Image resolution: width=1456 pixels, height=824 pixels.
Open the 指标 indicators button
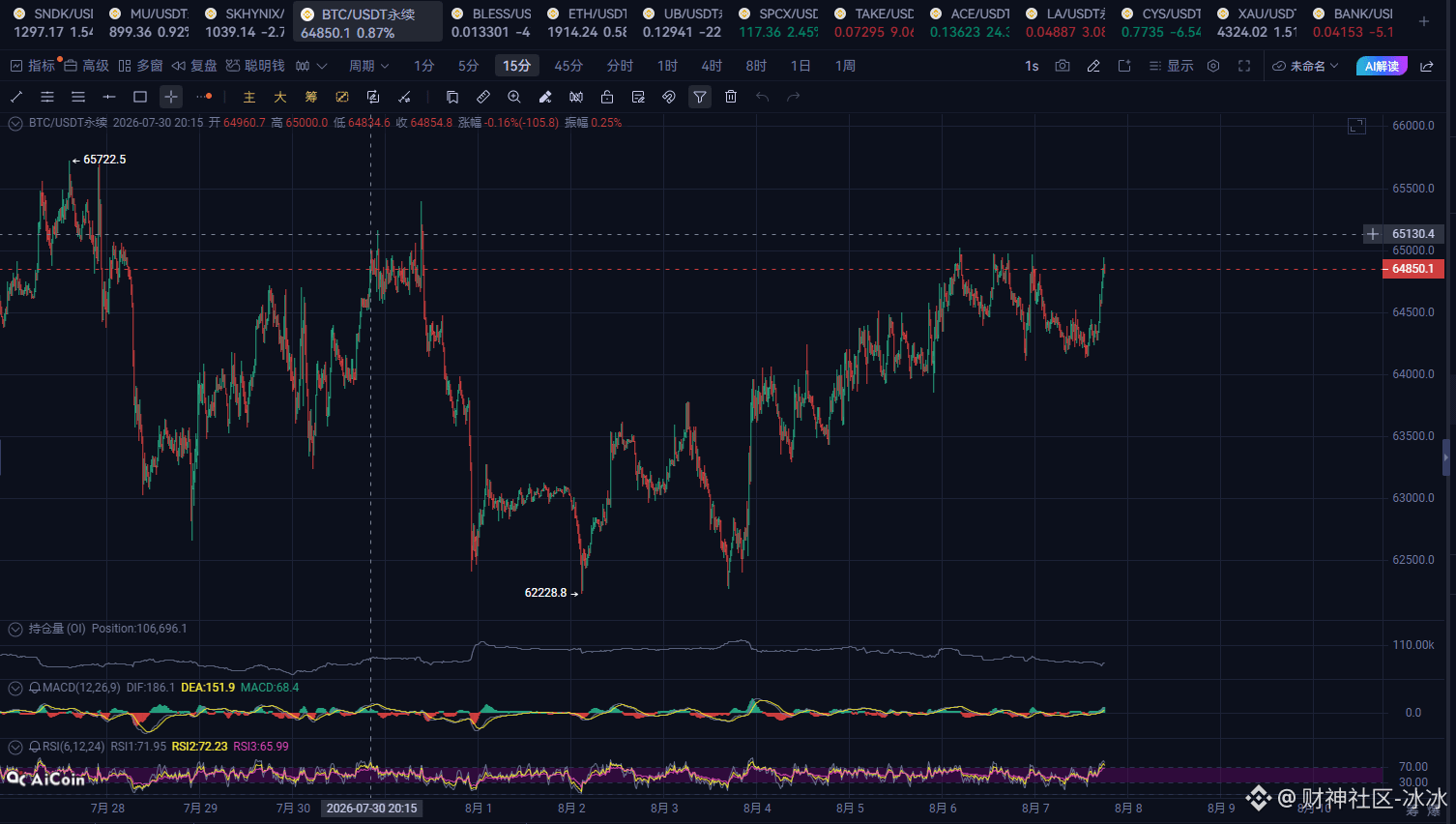[x=33, y=66]
